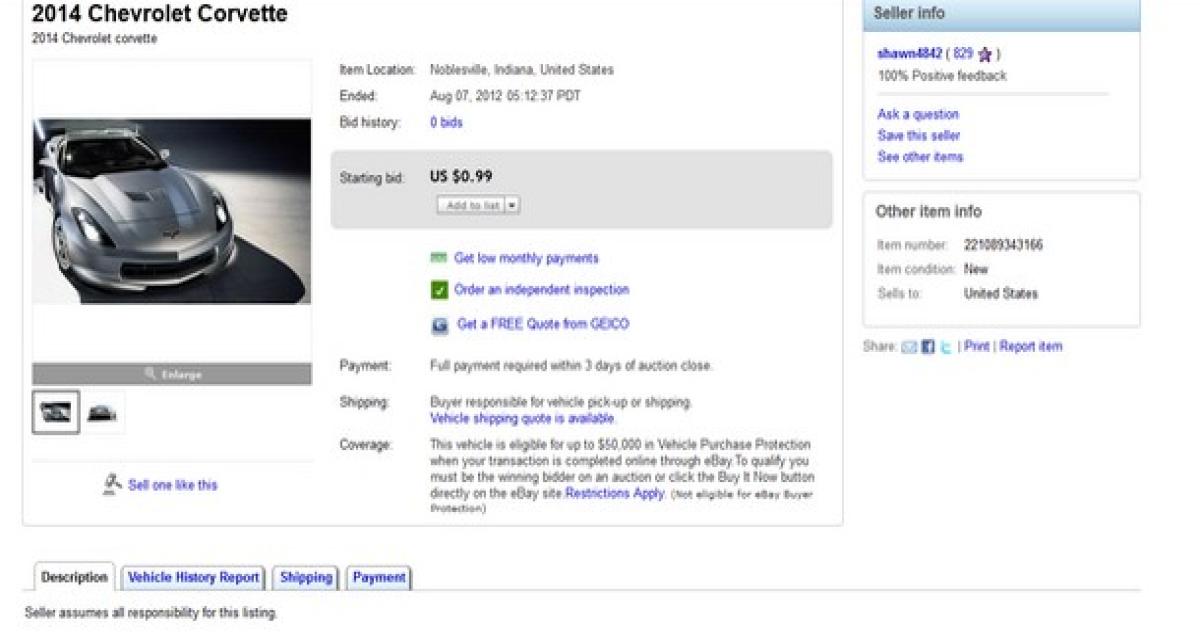1200x640 pixels.
Task: Switch to the Vehicle History Report tab
Action: [x=194, y=577]
